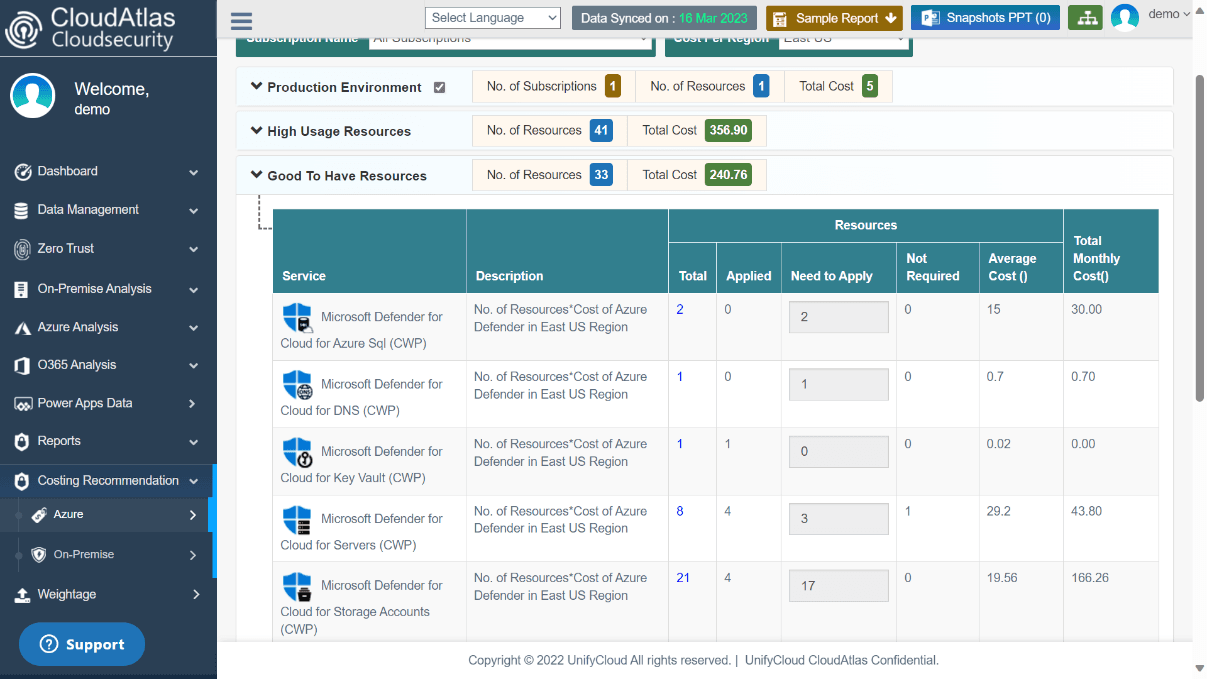Click Need to Apply field for Storage Accounts

(839, 586)
